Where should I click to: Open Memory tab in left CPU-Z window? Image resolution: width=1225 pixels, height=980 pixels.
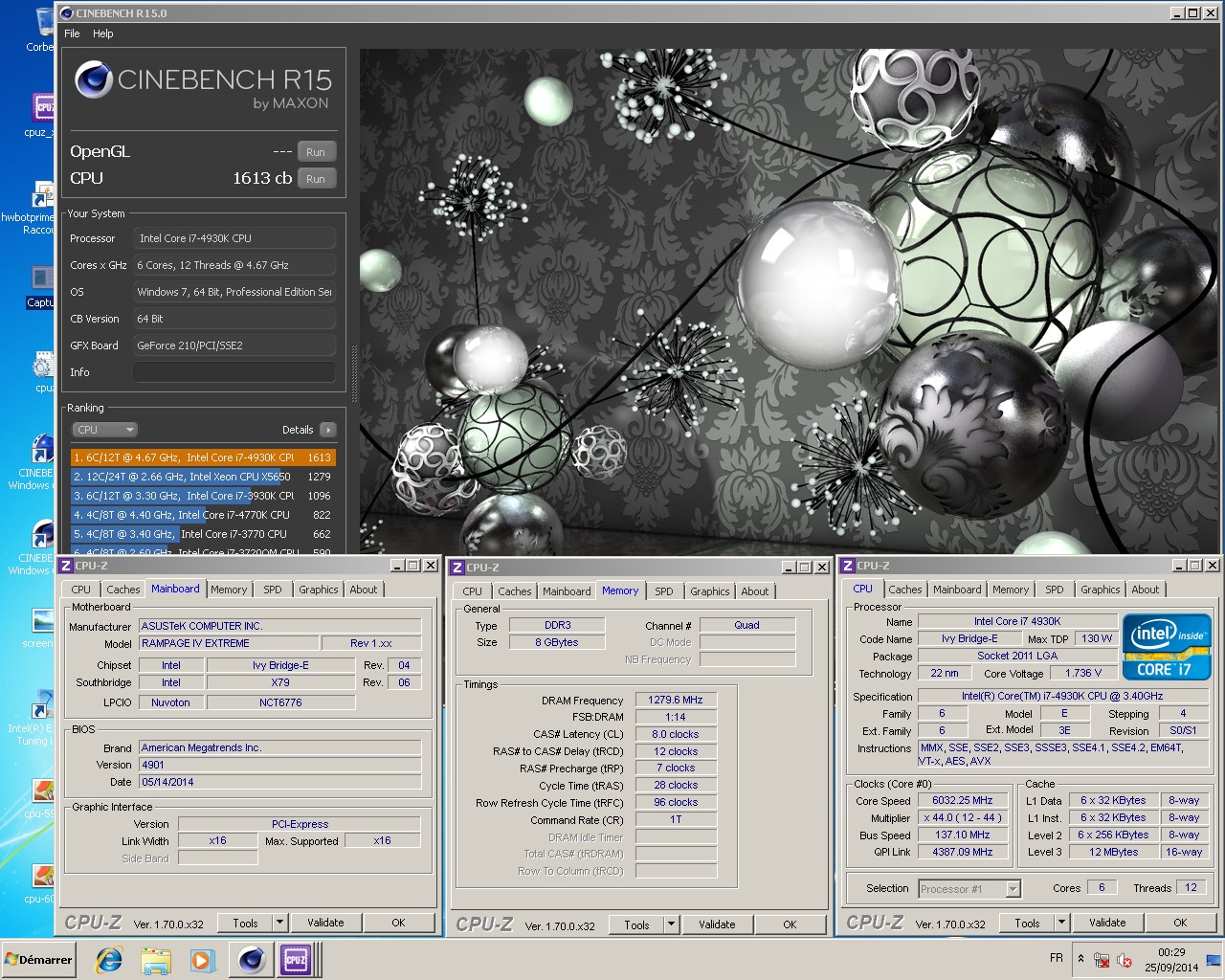(229, 590)
